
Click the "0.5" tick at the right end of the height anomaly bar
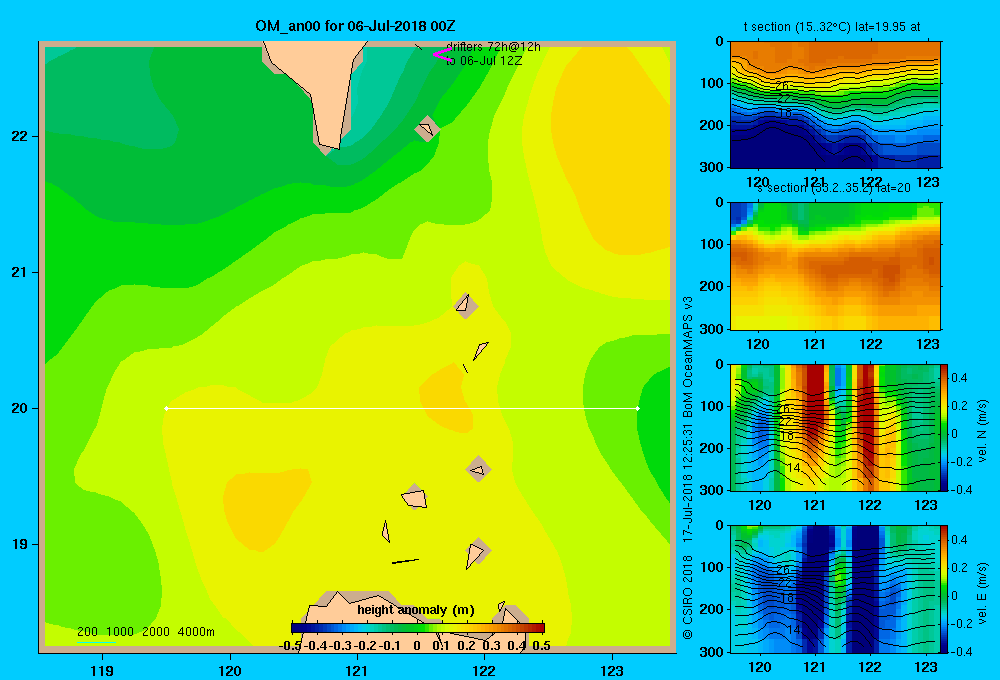click(541, 646)
